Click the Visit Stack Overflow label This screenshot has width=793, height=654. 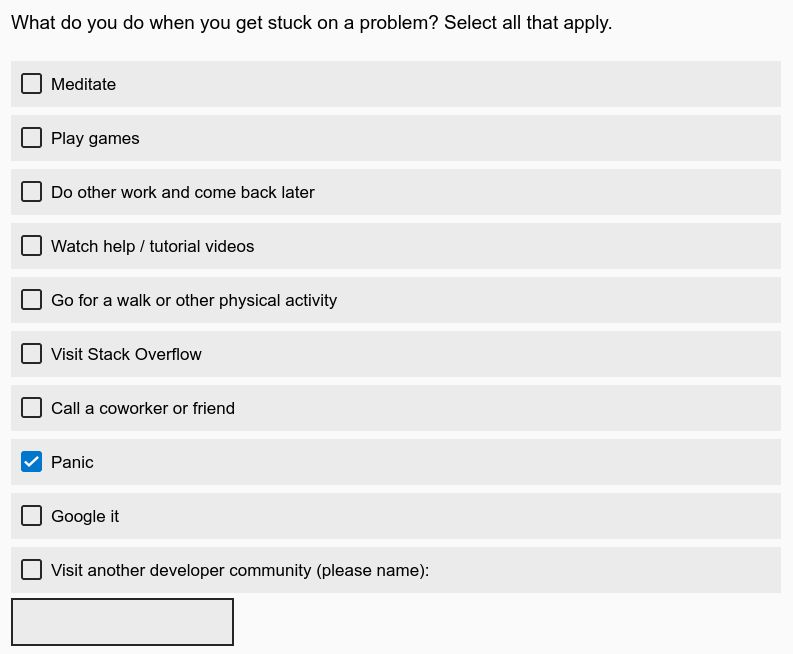[x=126, y=354]
